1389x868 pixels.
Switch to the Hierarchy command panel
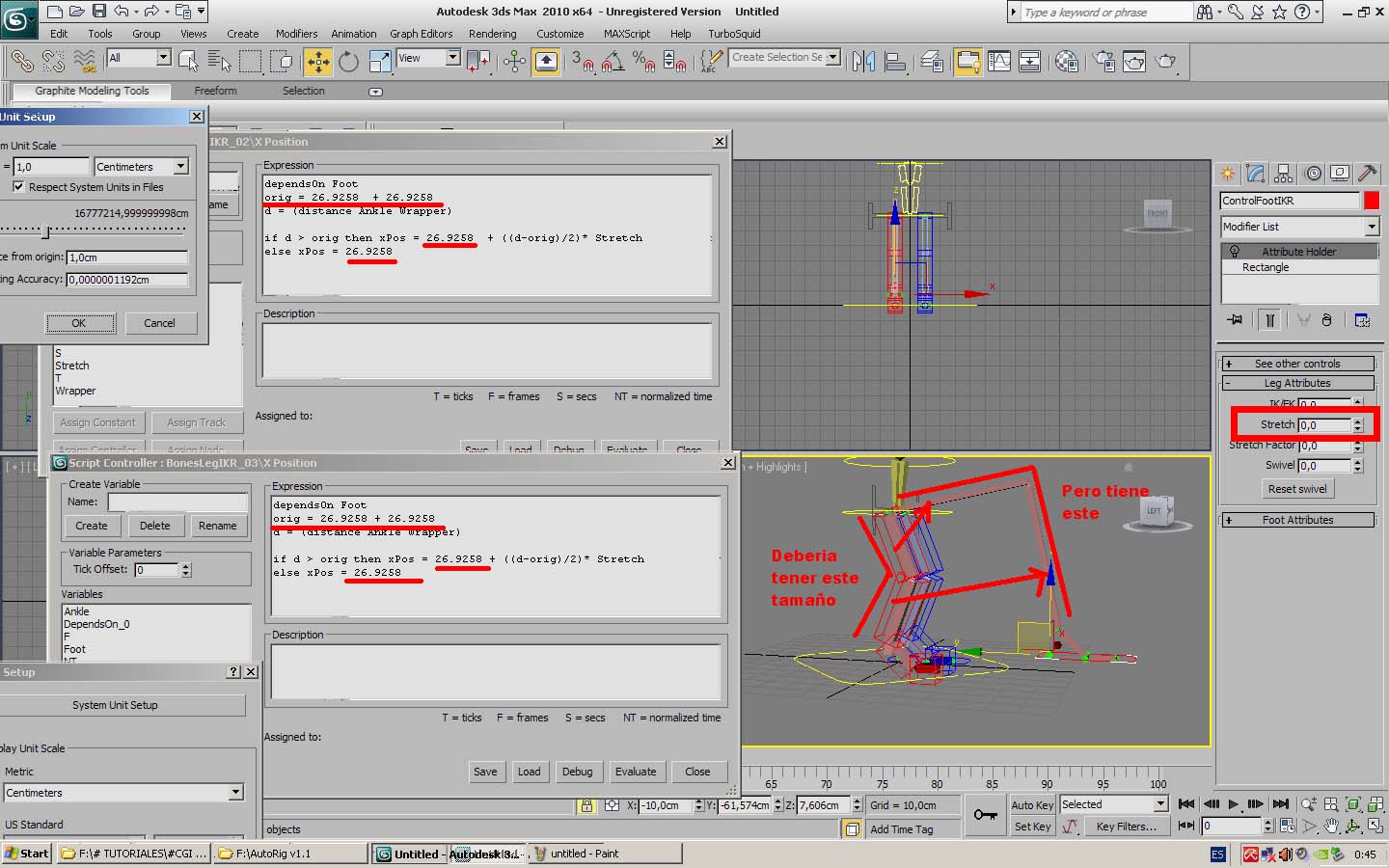1283,174
